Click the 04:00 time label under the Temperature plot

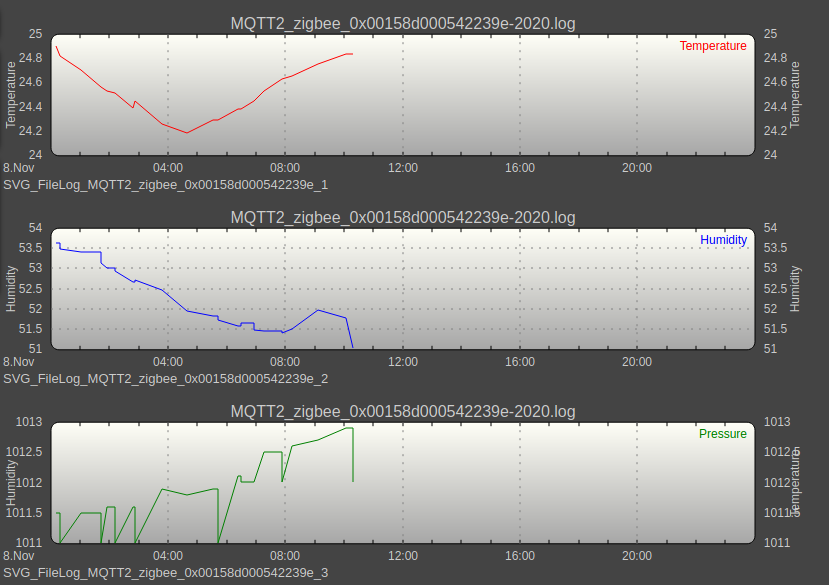click(x=168, y=168)
